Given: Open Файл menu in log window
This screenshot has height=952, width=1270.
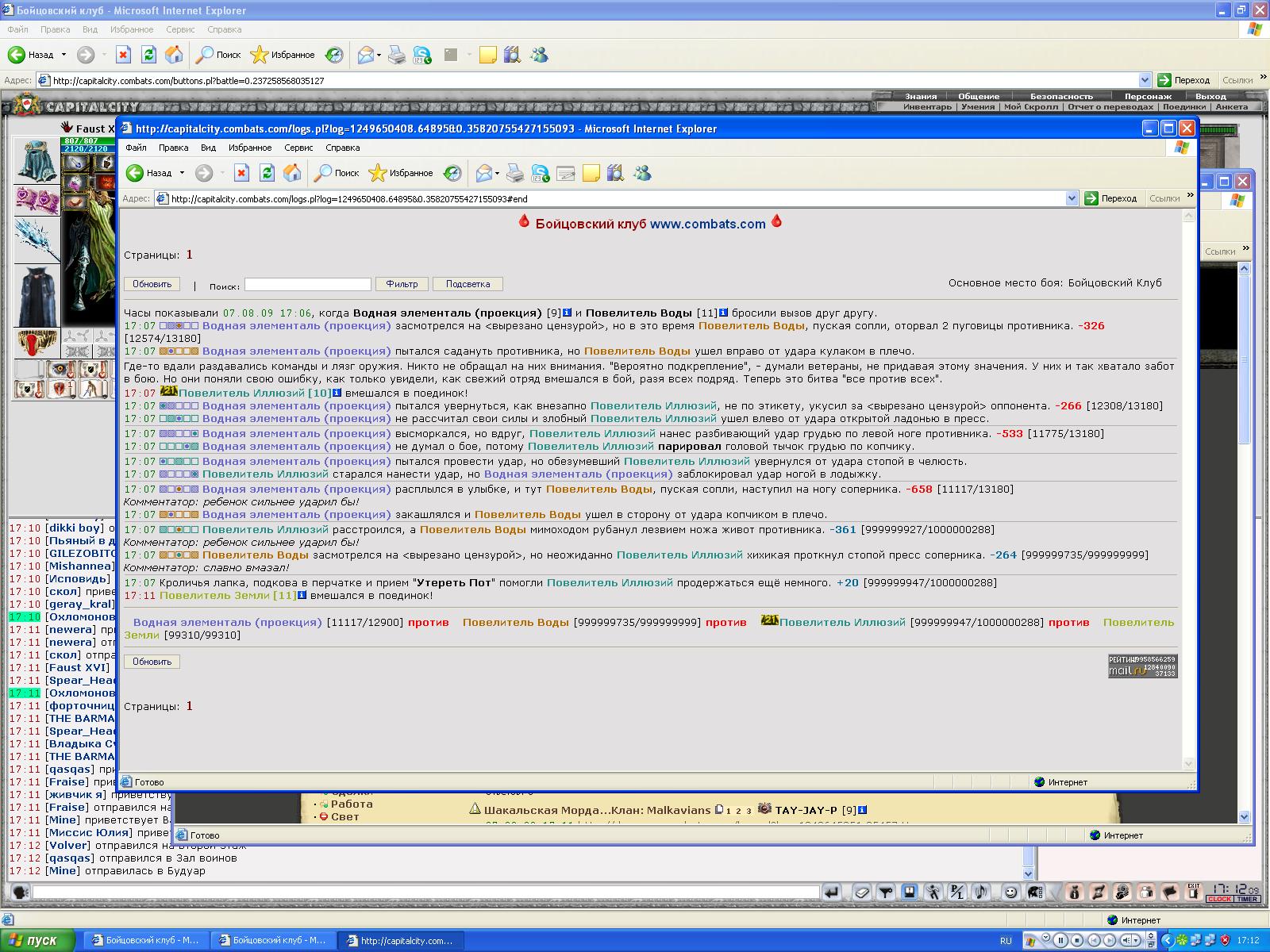Looking at the screenshot, I should 136,148.
